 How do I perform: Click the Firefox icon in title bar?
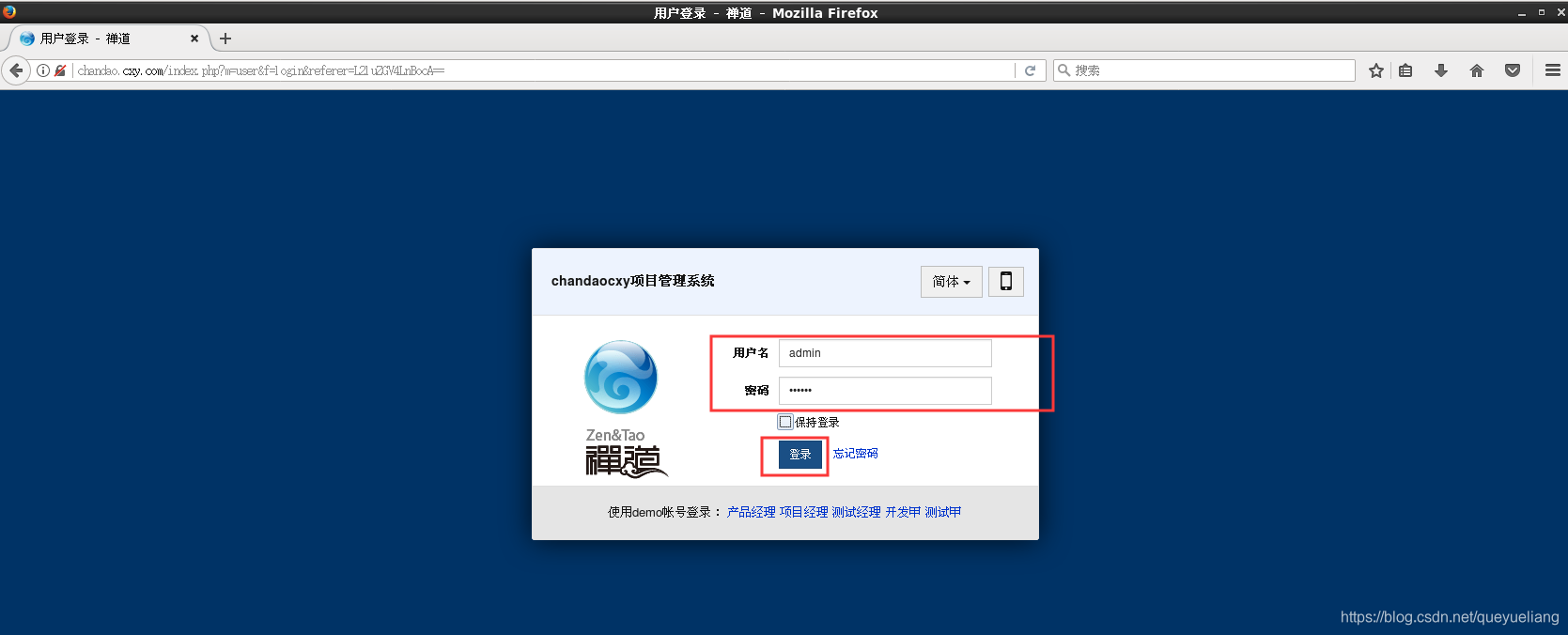(x=9, y=12)
